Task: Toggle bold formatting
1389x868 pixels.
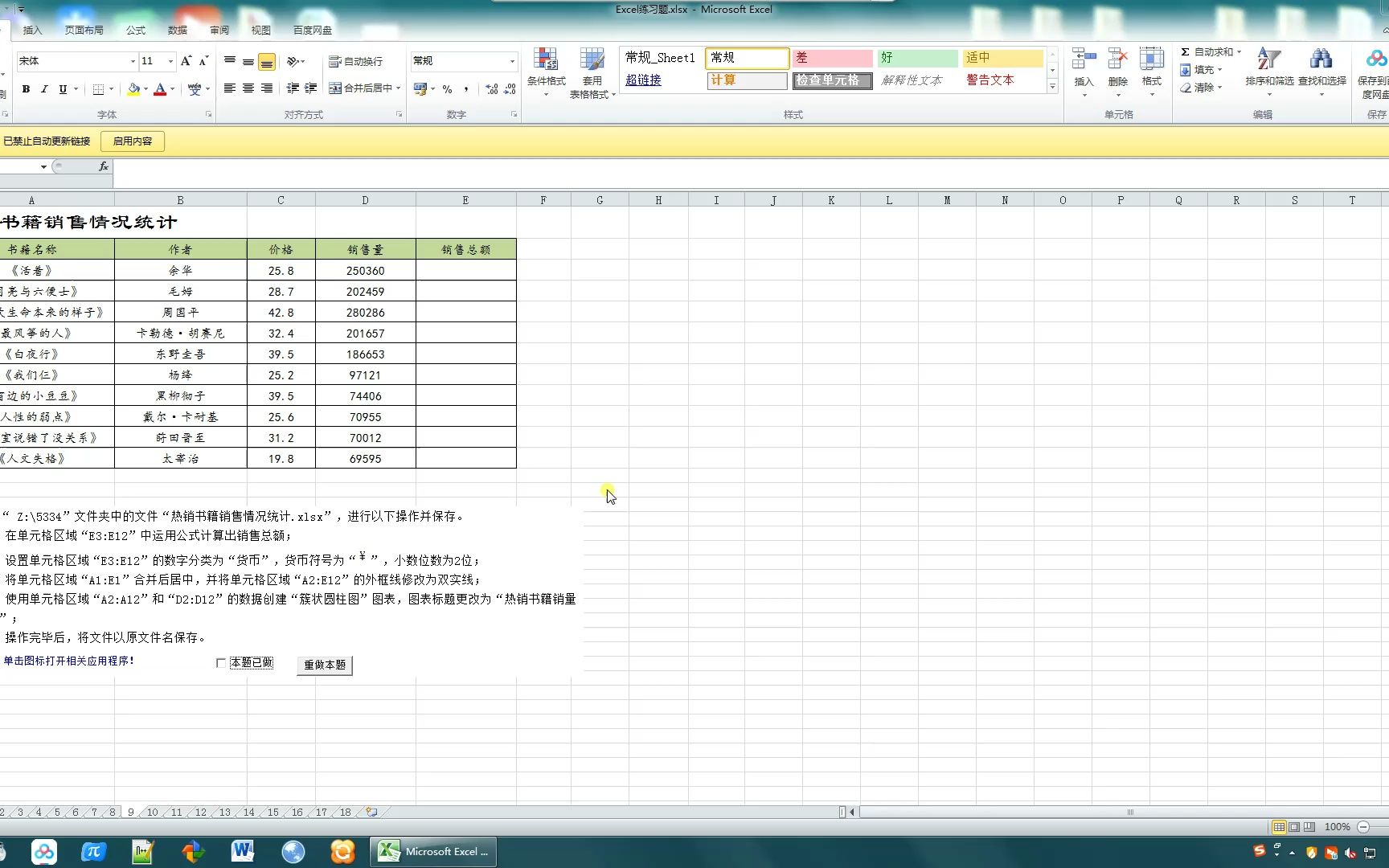Action: 25,89
